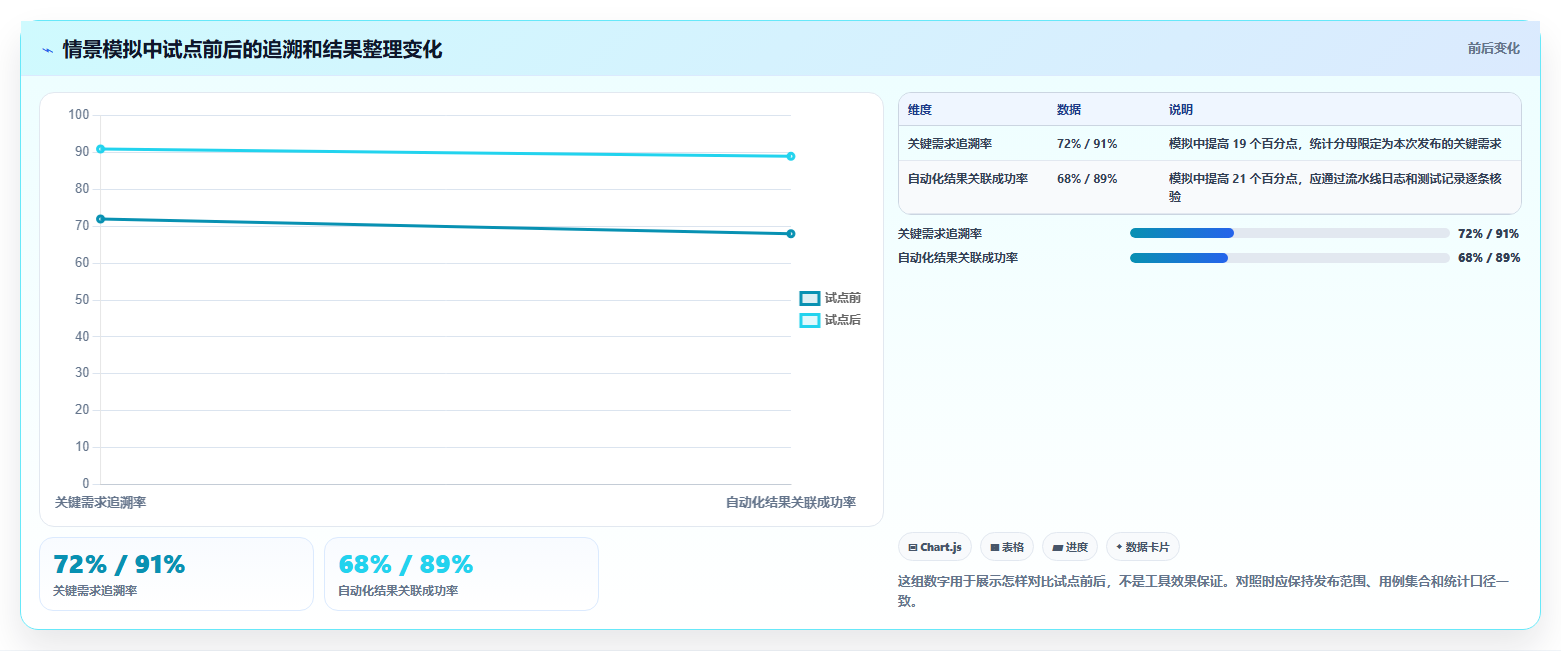
Task: Click the 72% / 91% data card
Action: (x=176, y=574)
